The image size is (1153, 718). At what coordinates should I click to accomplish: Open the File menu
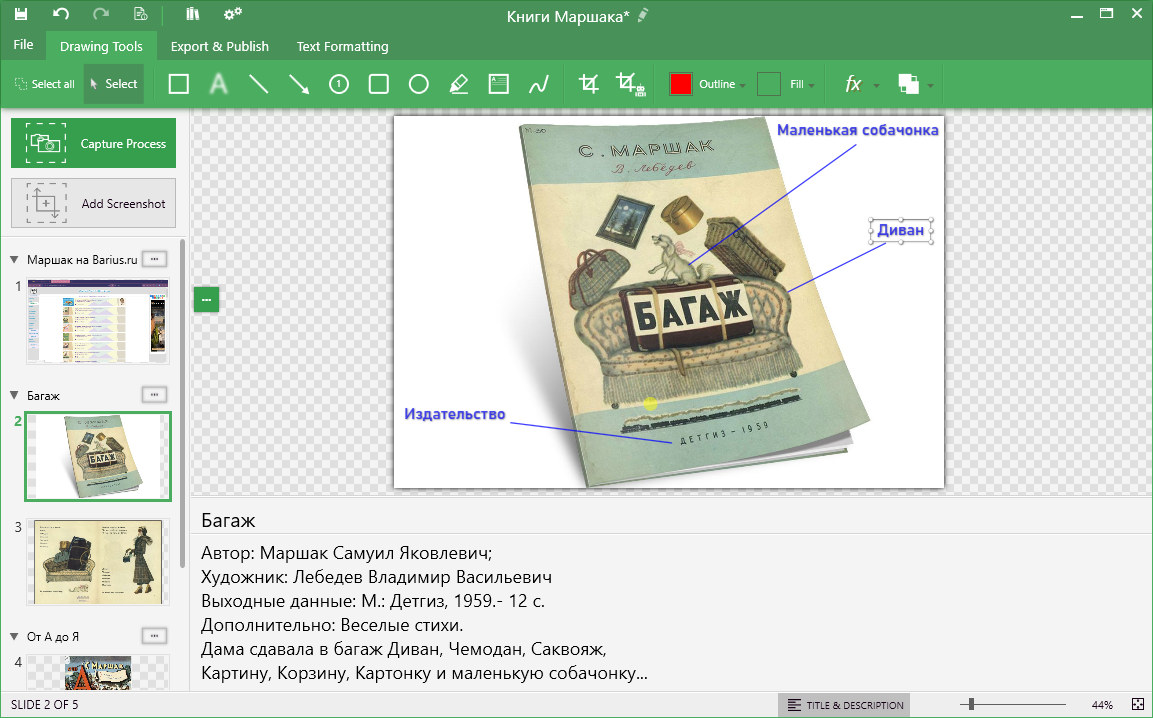pos(24,45)
